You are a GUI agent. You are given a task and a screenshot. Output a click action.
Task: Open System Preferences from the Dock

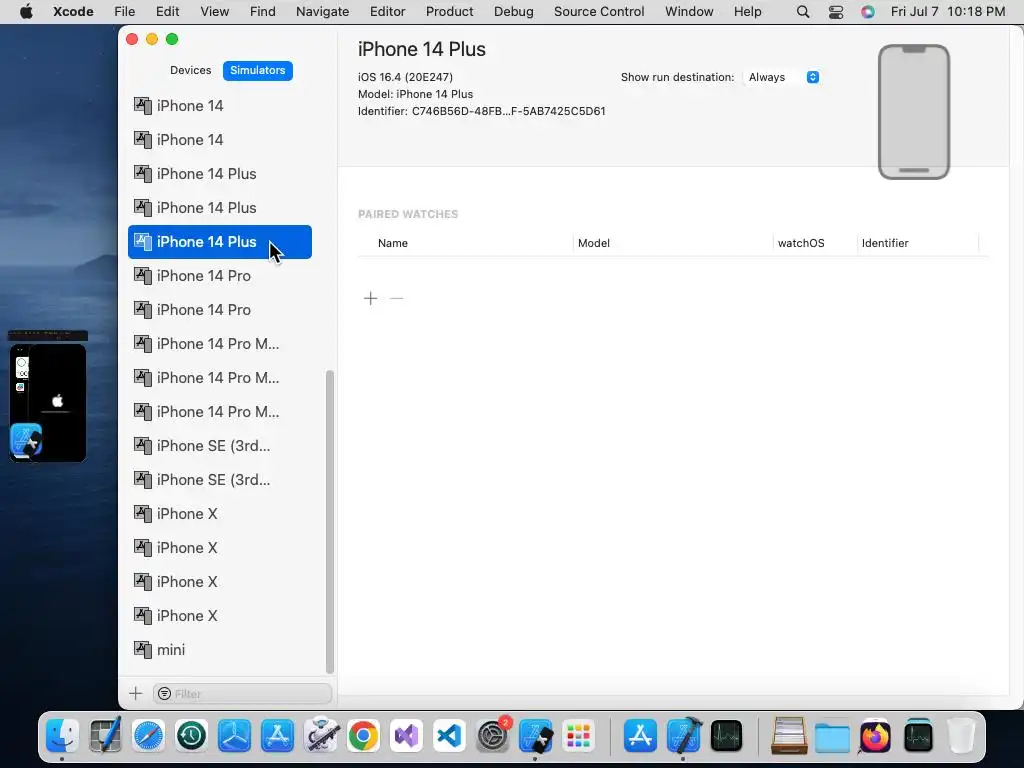(x=492, y=736)
